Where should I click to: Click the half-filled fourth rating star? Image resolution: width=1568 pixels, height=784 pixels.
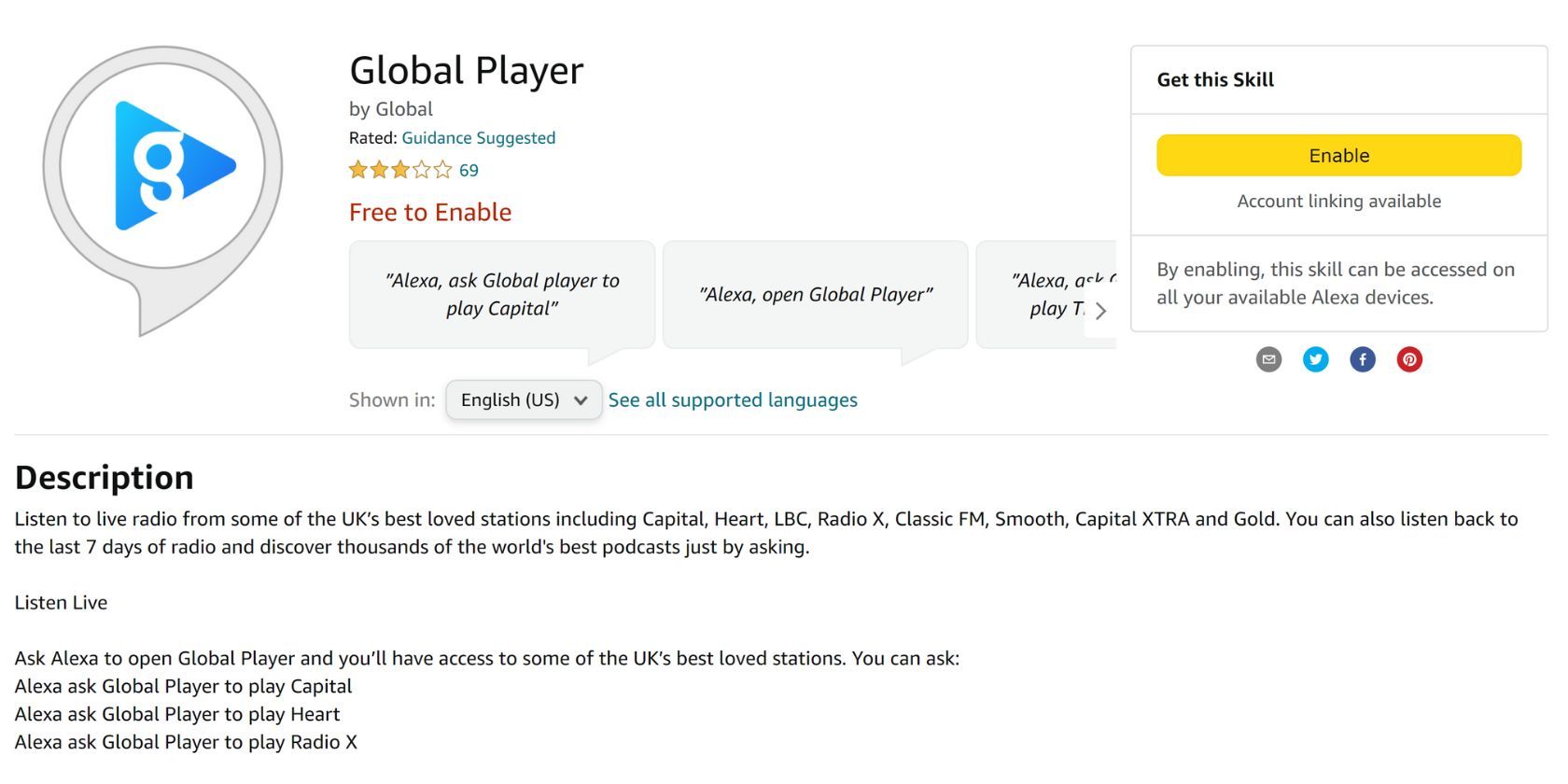click(x=421, y=170)
